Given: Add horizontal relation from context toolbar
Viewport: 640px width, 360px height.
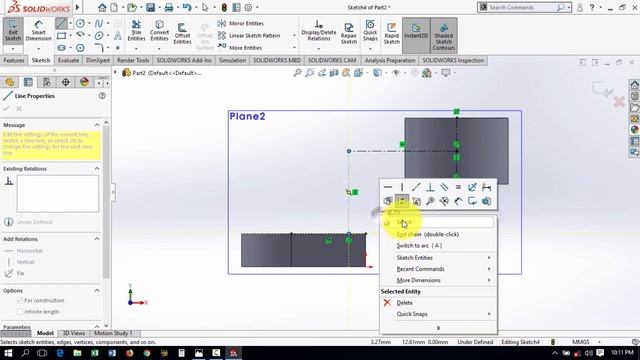Looking at the screenshot, I should tap(388, 187).
